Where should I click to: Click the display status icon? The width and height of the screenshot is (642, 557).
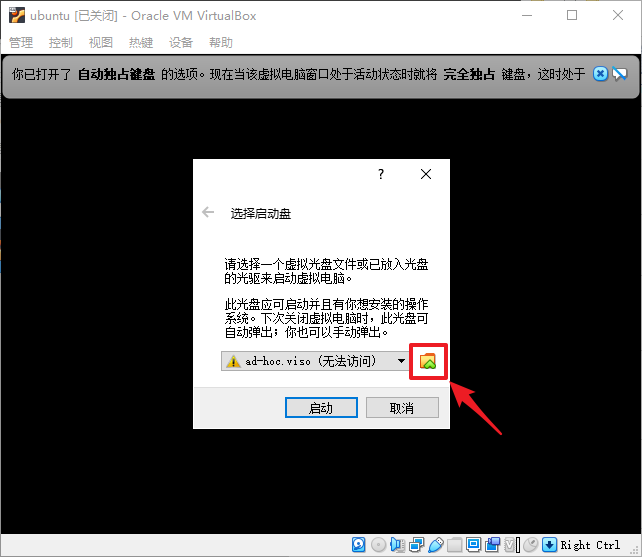tap(474, 545)
